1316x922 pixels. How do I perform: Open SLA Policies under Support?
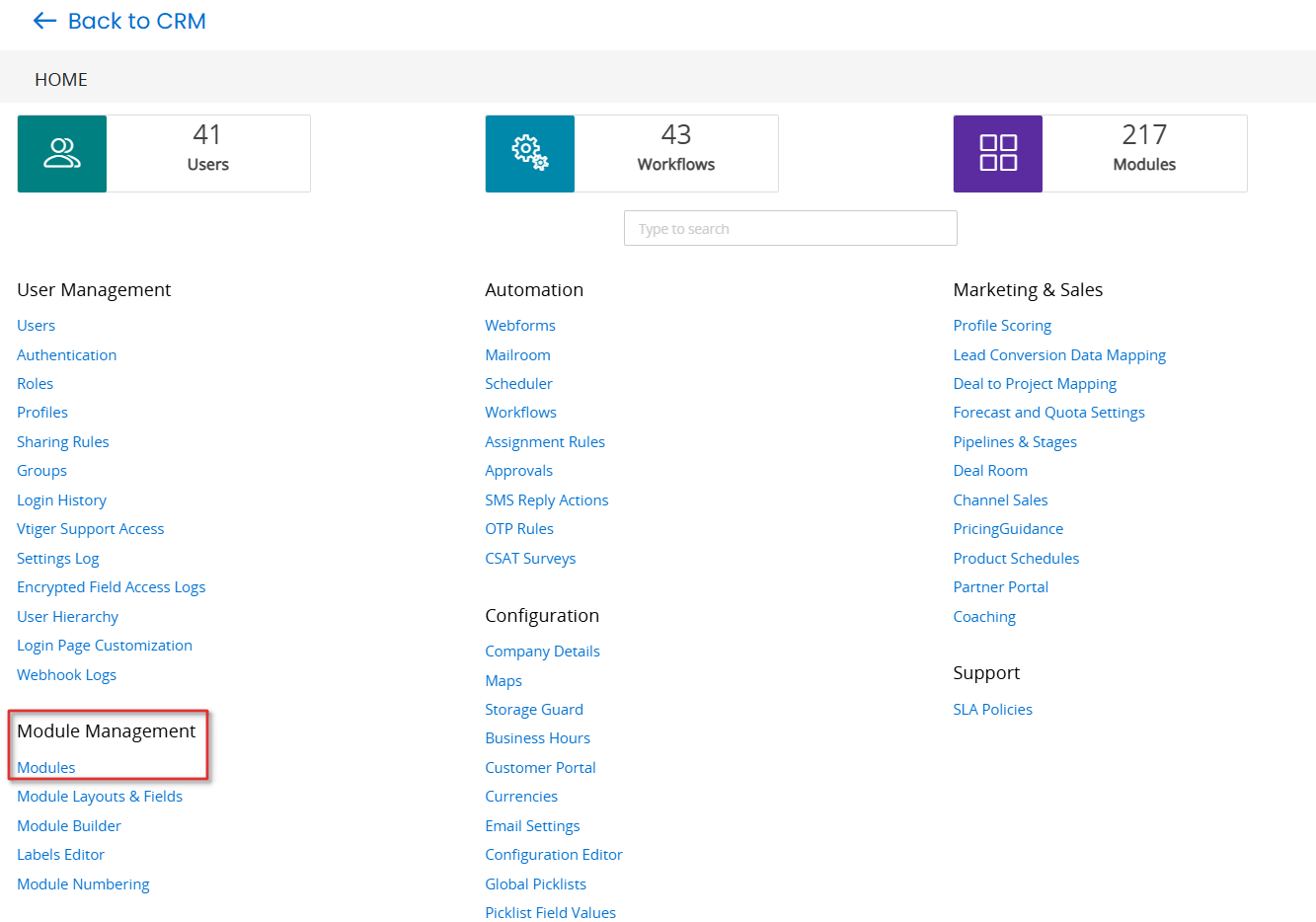pyautogui.click(x=992, y=709)
